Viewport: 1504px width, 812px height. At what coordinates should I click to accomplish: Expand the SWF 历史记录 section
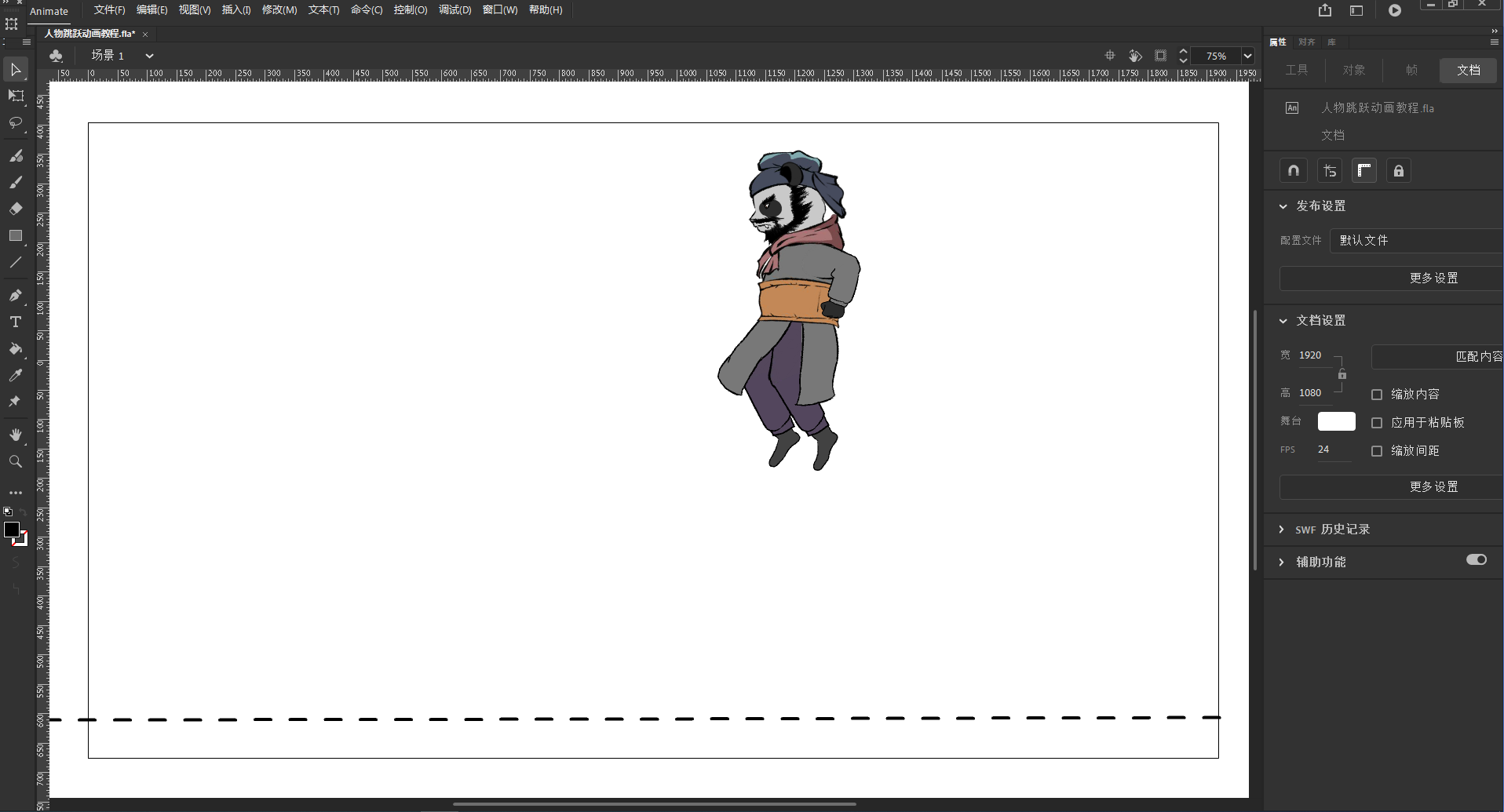(x=1282, y=530)
